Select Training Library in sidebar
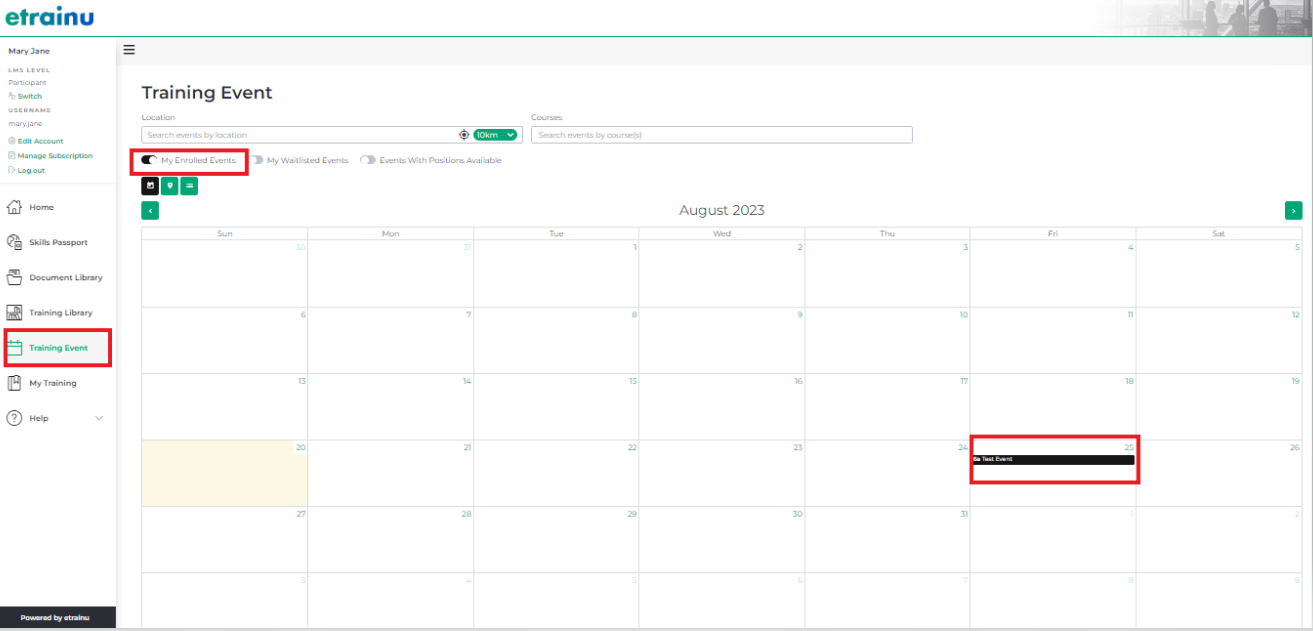1313x631 pixels. [x=60, y=313]
